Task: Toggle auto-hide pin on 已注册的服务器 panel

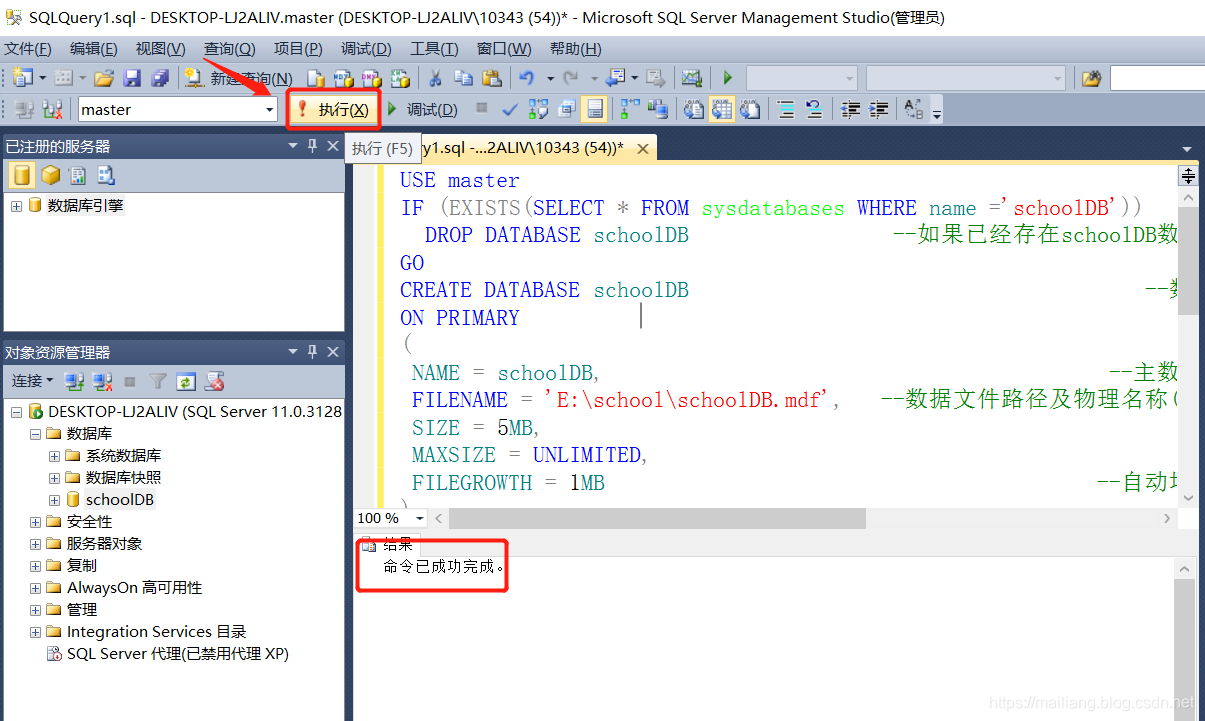Action: [313, 145]
